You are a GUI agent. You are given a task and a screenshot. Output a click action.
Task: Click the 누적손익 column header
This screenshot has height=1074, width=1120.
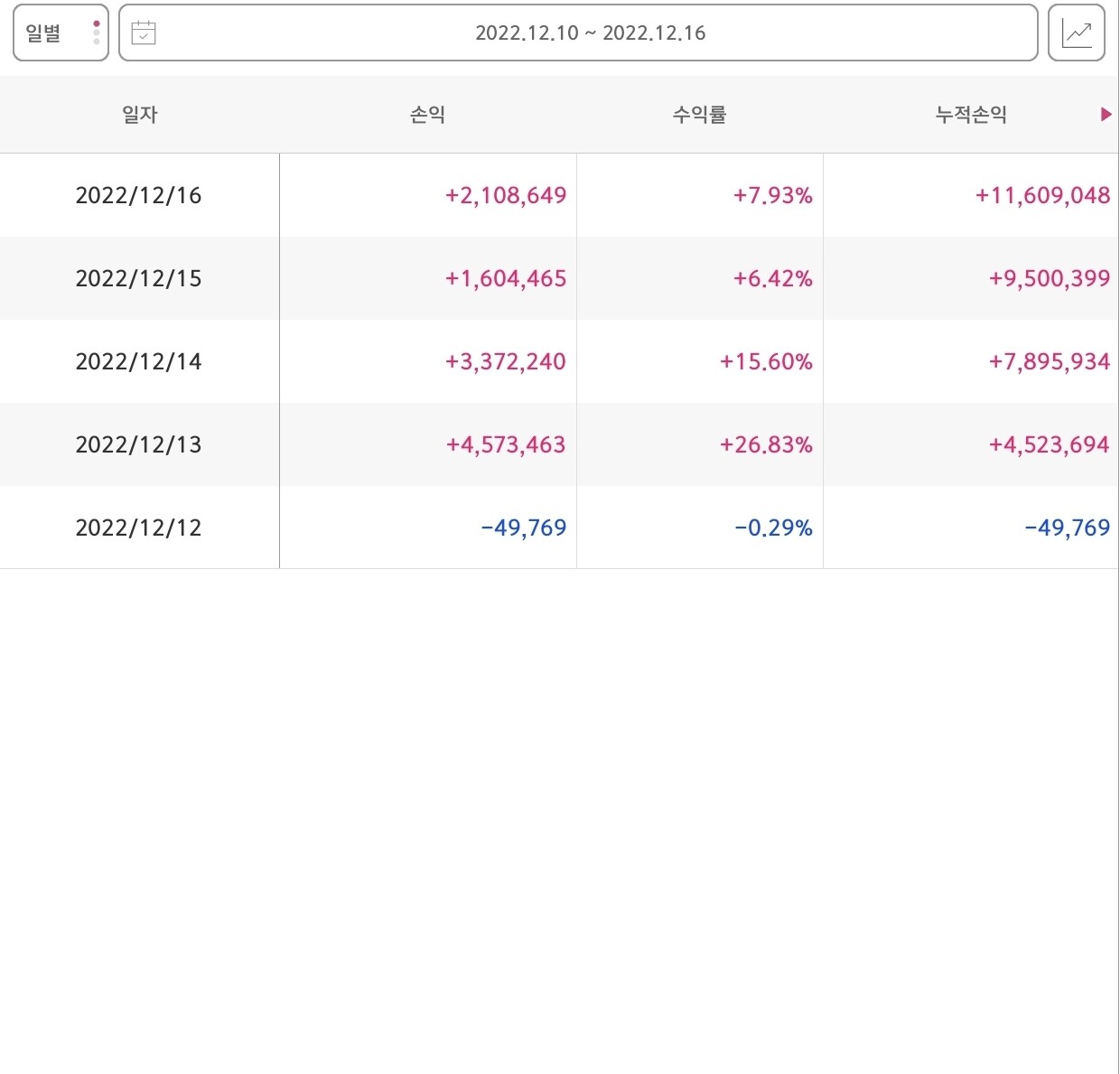[971, 115]
